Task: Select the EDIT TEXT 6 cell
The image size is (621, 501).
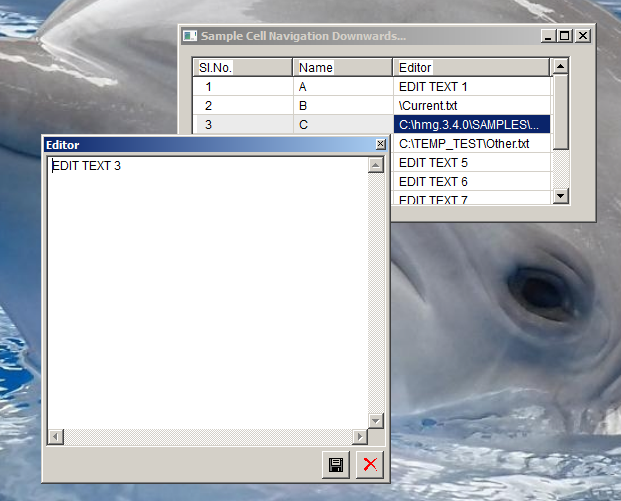Action: click(472, 181)
